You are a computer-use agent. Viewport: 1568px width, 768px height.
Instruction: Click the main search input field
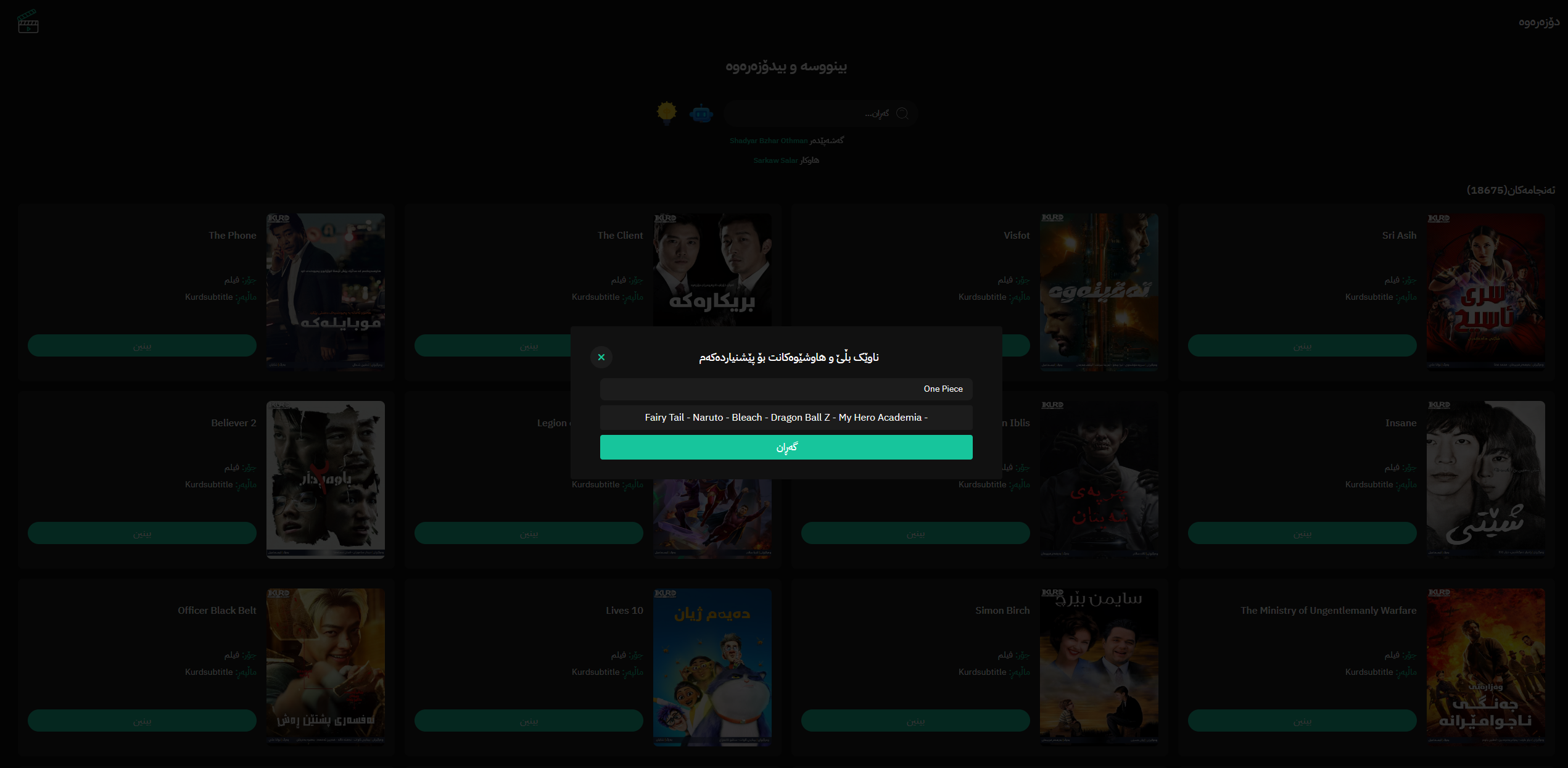tap(820, 114)
